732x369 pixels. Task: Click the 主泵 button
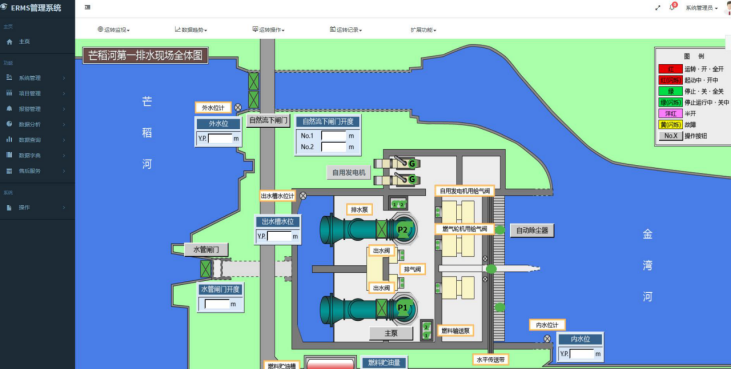391,334
